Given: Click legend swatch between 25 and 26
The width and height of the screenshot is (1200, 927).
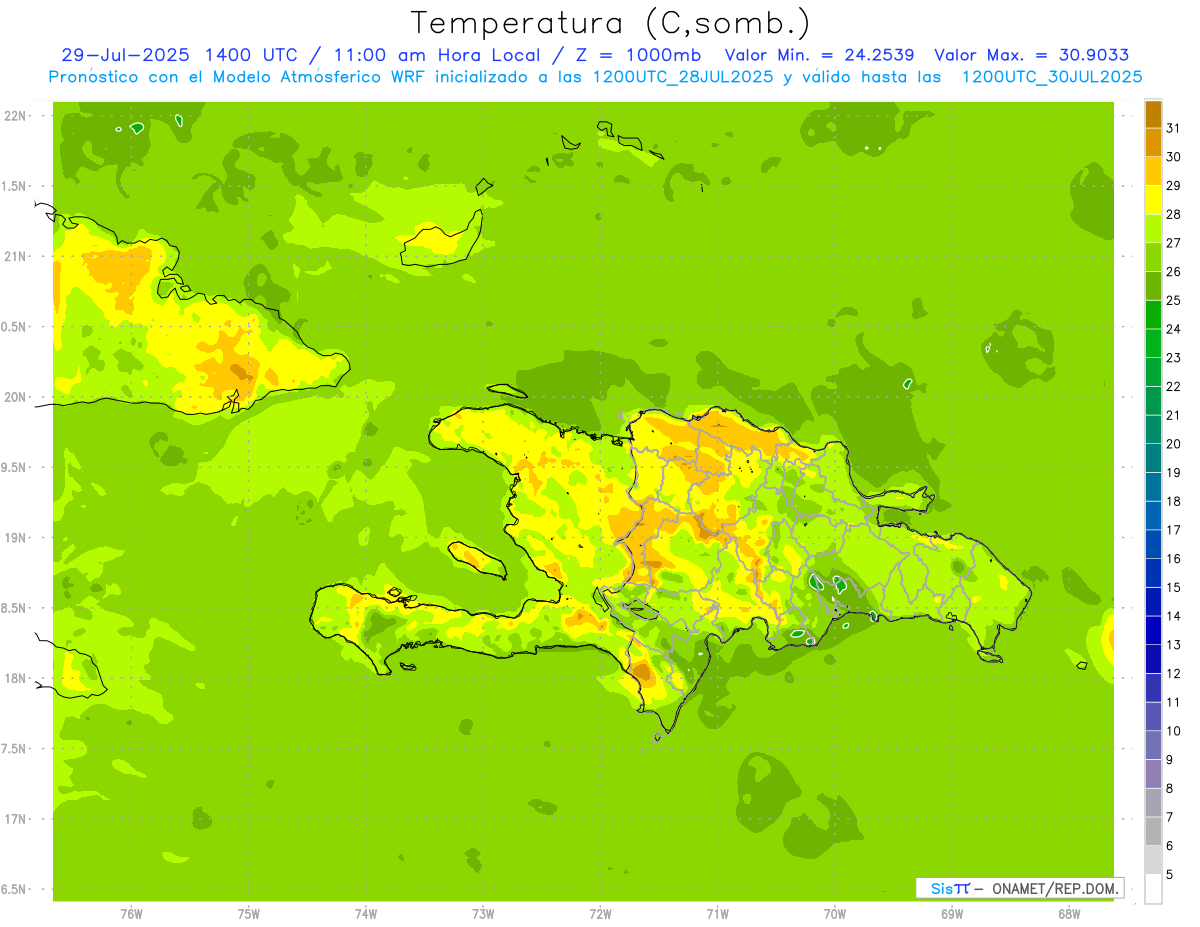Looking at the screenshot, I should click(x=1153, y=286).
